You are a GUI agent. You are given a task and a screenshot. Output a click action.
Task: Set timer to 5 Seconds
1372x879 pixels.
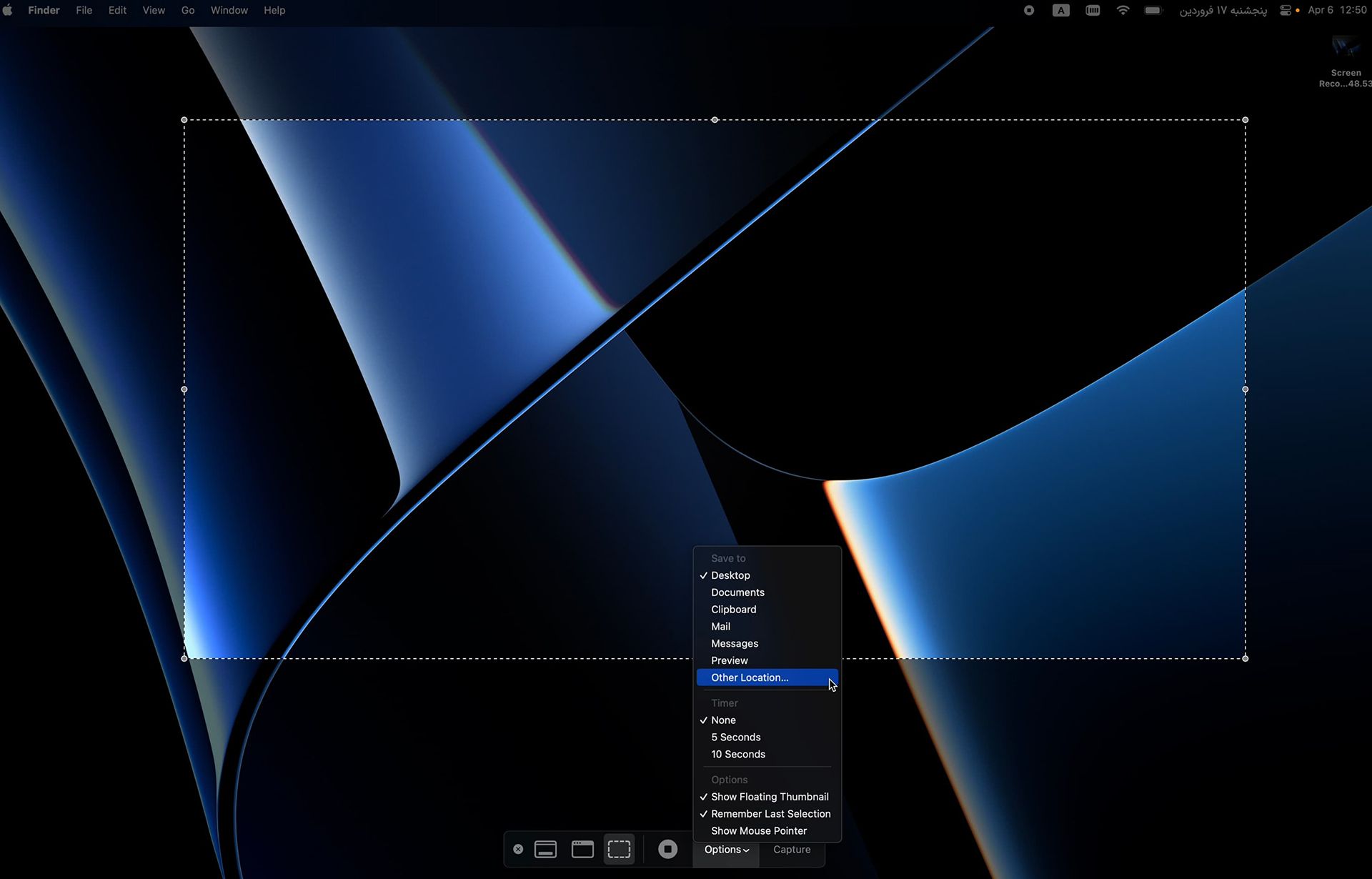[767, 738]
